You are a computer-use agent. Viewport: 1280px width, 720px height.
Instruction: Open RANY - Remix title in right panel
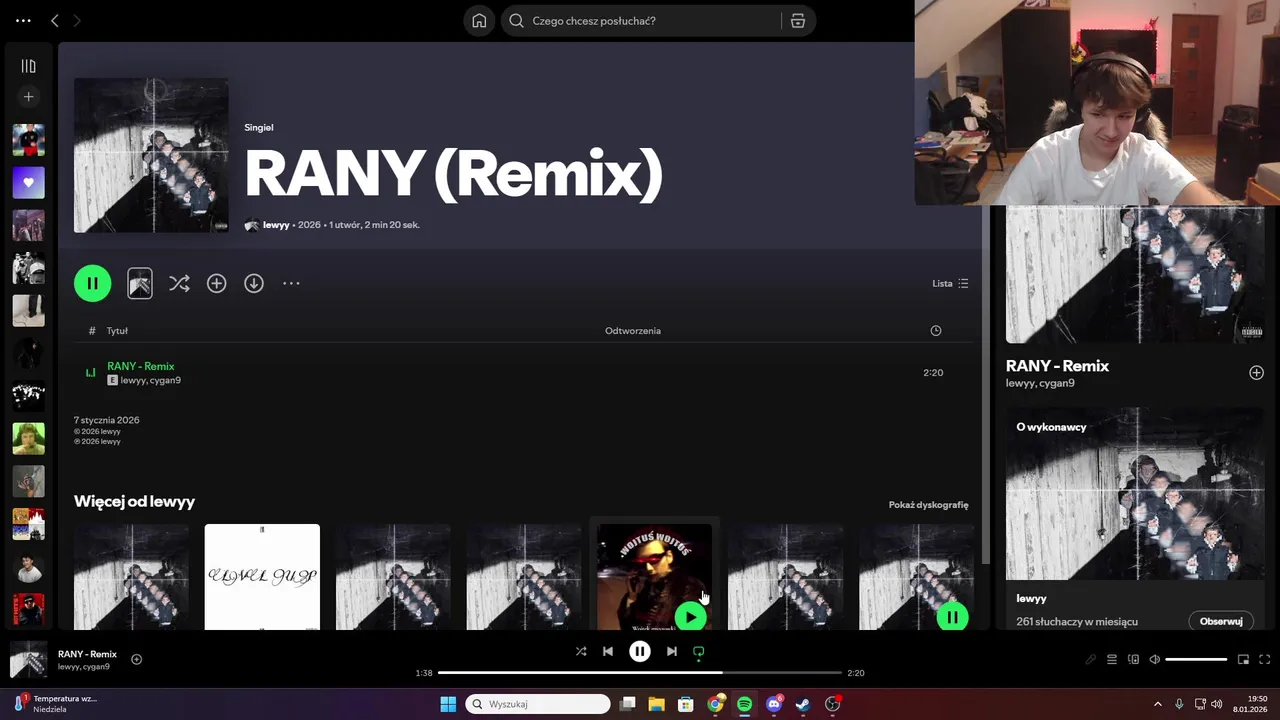1057,366
